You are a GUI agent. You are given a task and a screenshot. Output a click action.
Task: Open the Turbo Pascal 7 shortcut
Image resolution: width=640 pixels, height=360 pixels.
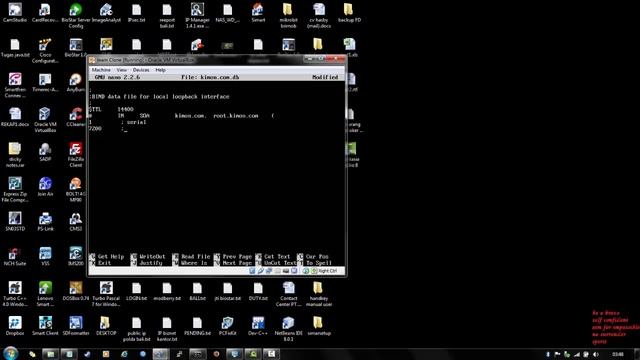[106, 294]
